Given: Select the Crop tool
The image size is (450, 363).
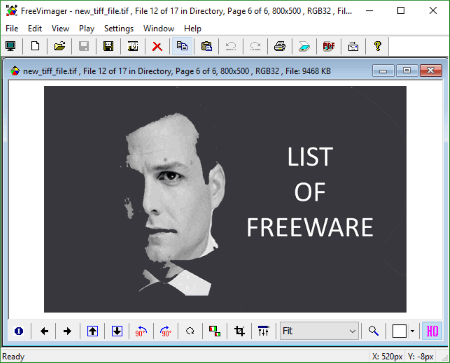Looking at the screenshot, I should pos(239,331).
